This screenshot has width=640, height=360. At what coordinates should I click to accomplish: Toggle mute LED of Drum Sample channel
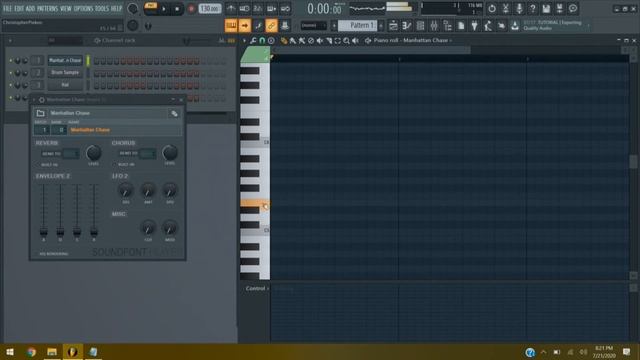[11, 73]
